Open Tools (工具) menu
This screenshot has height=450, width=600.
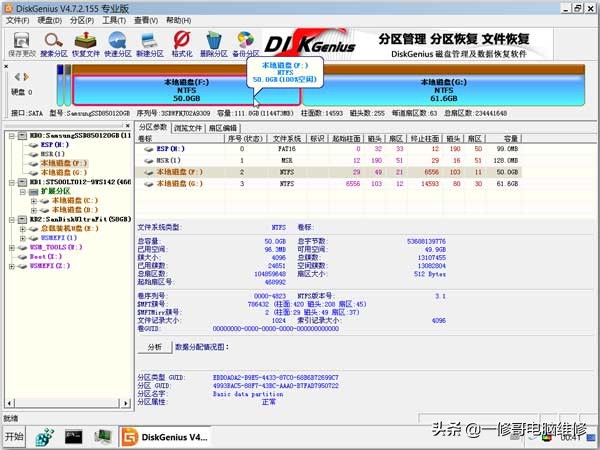[114, 20]
